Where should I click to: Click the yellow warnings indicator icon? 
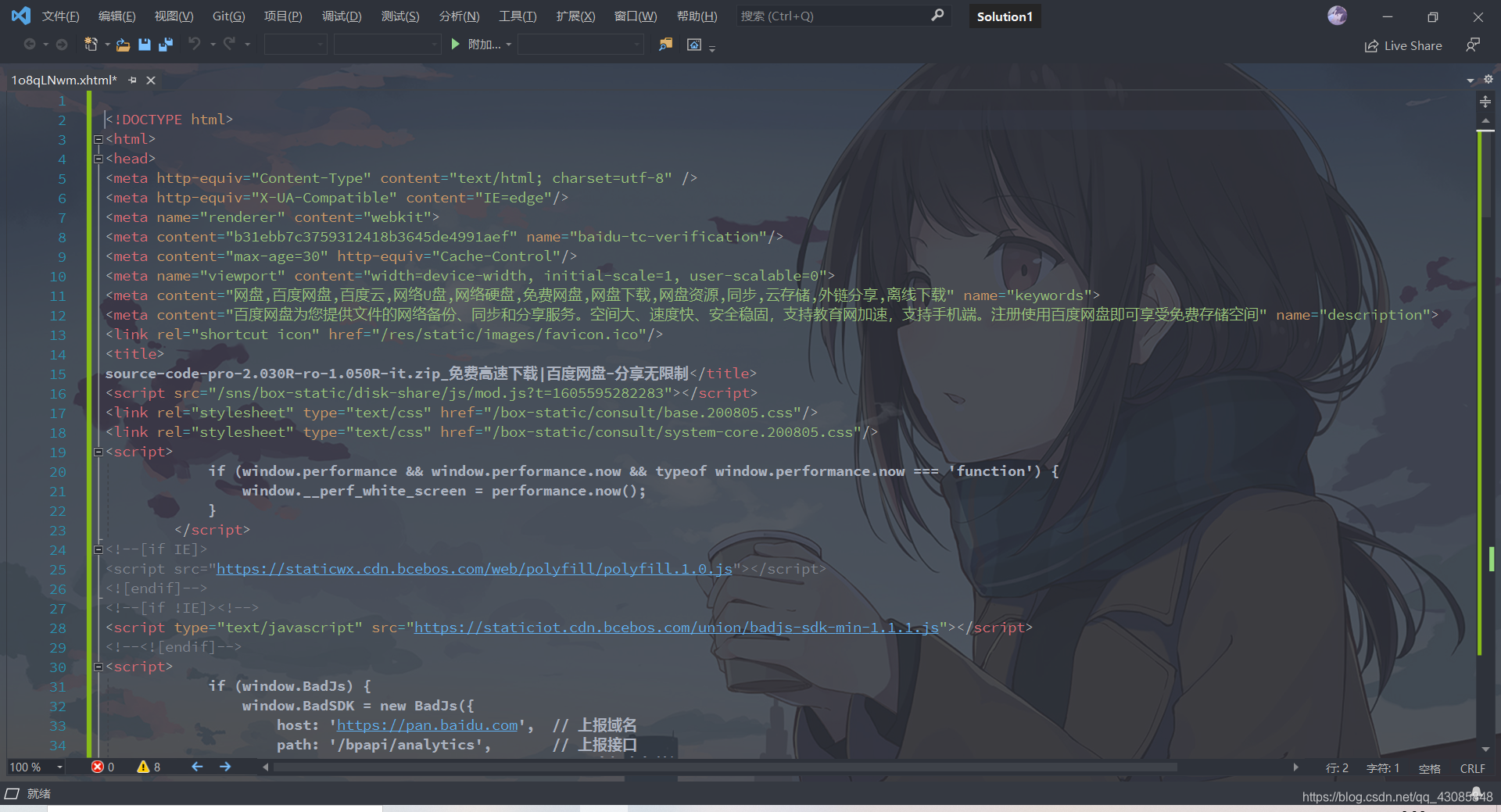click(x=143, y=767)
